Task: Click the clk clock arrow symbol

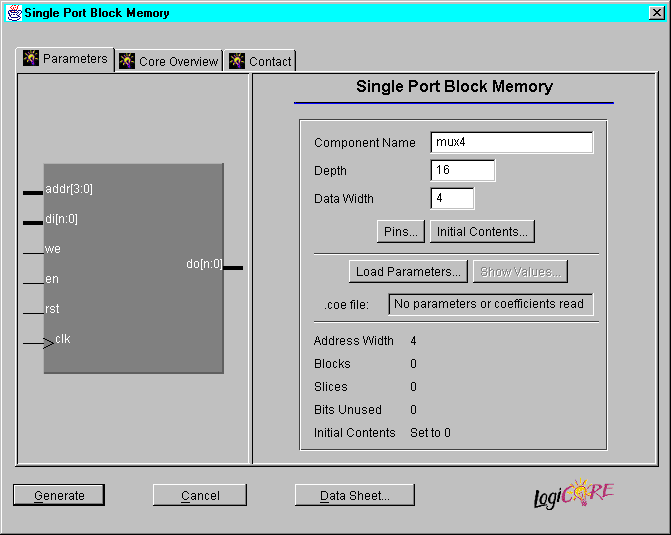Action: tap(40, 343)
